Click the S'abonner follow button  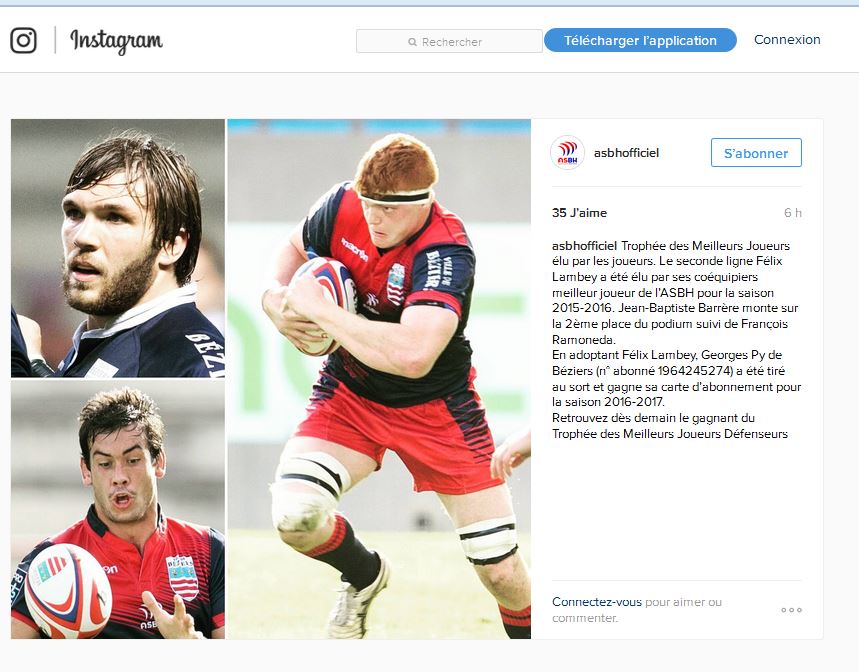(756, 153)
